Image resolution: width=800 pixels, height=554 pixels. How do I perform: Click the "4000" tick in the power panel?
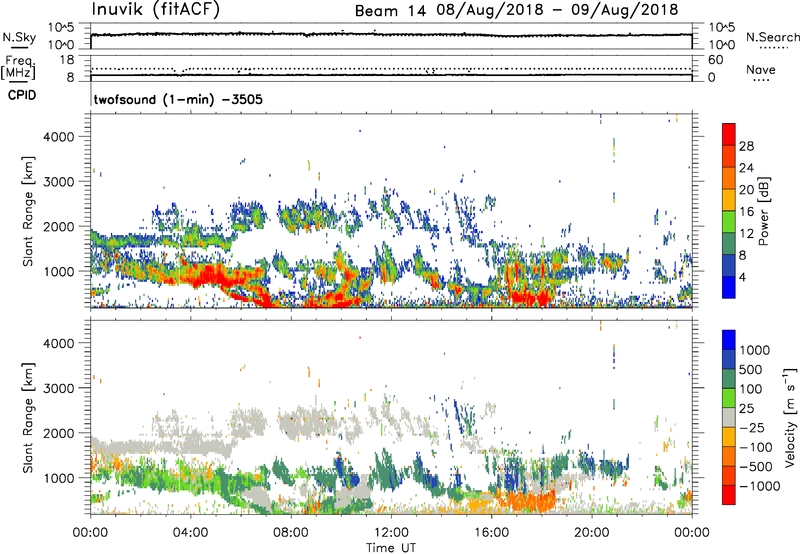[59, 137]
